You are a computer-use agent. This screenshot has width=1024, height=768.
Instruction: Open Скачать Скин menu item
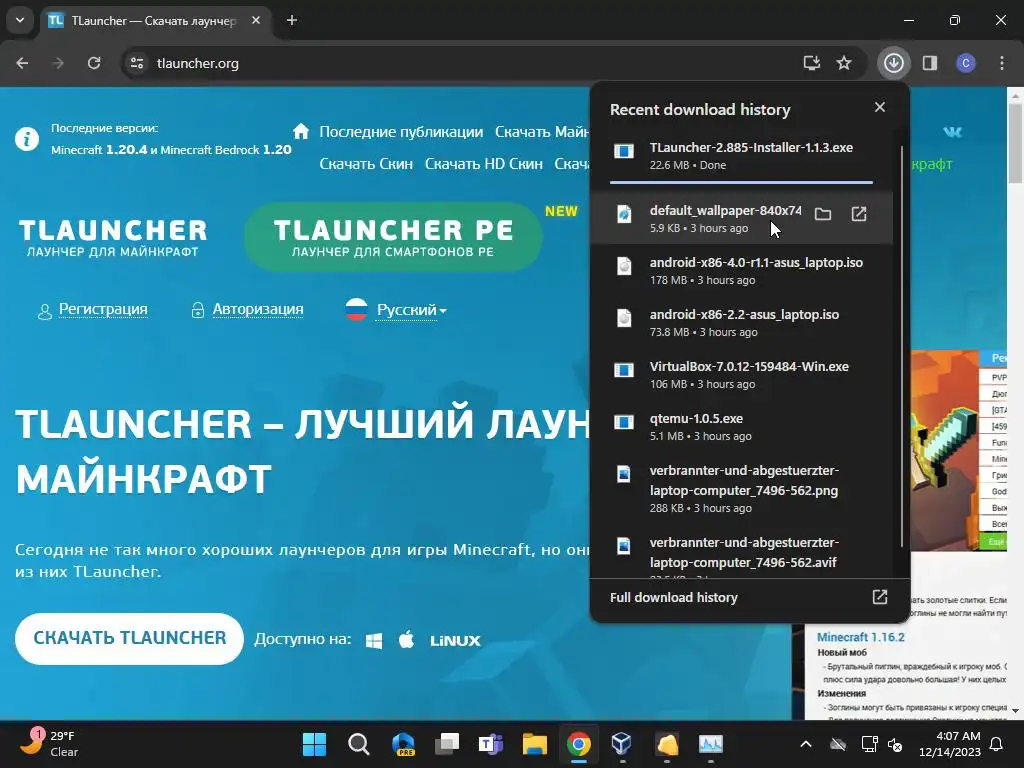click(x=366, y=164)
